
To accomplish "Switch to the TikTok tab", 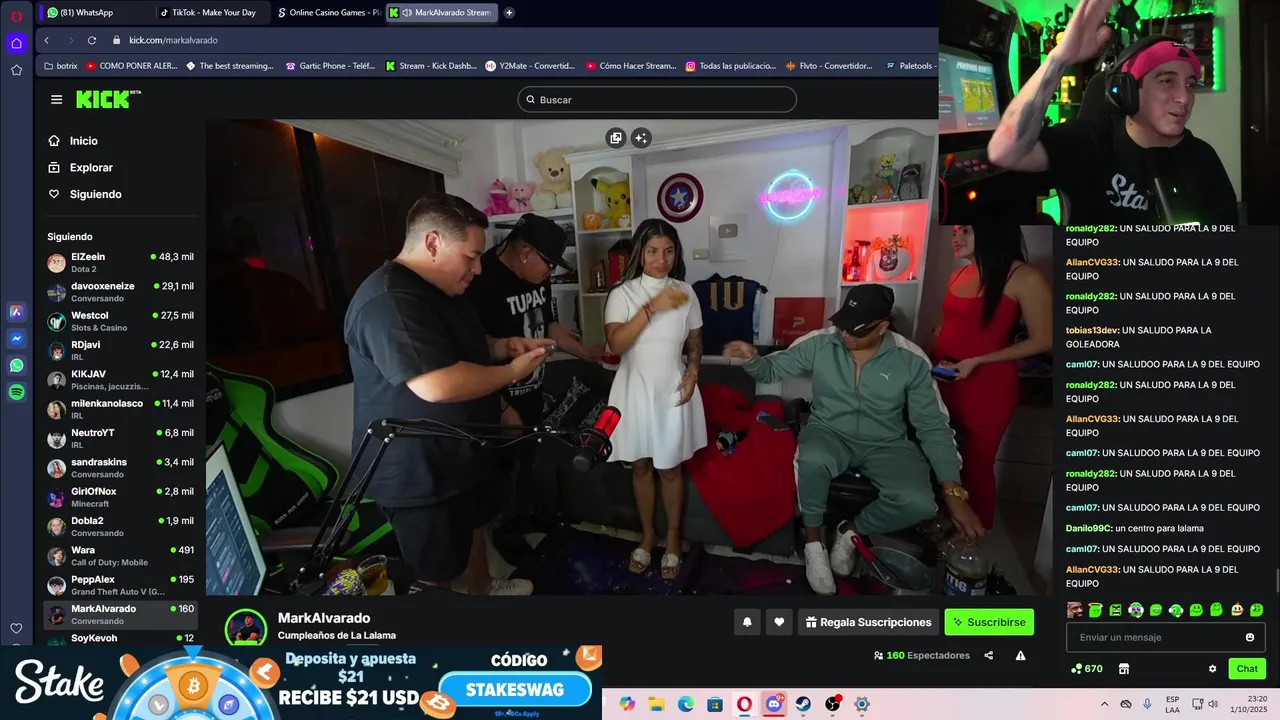I will click(x=212, y=12).
